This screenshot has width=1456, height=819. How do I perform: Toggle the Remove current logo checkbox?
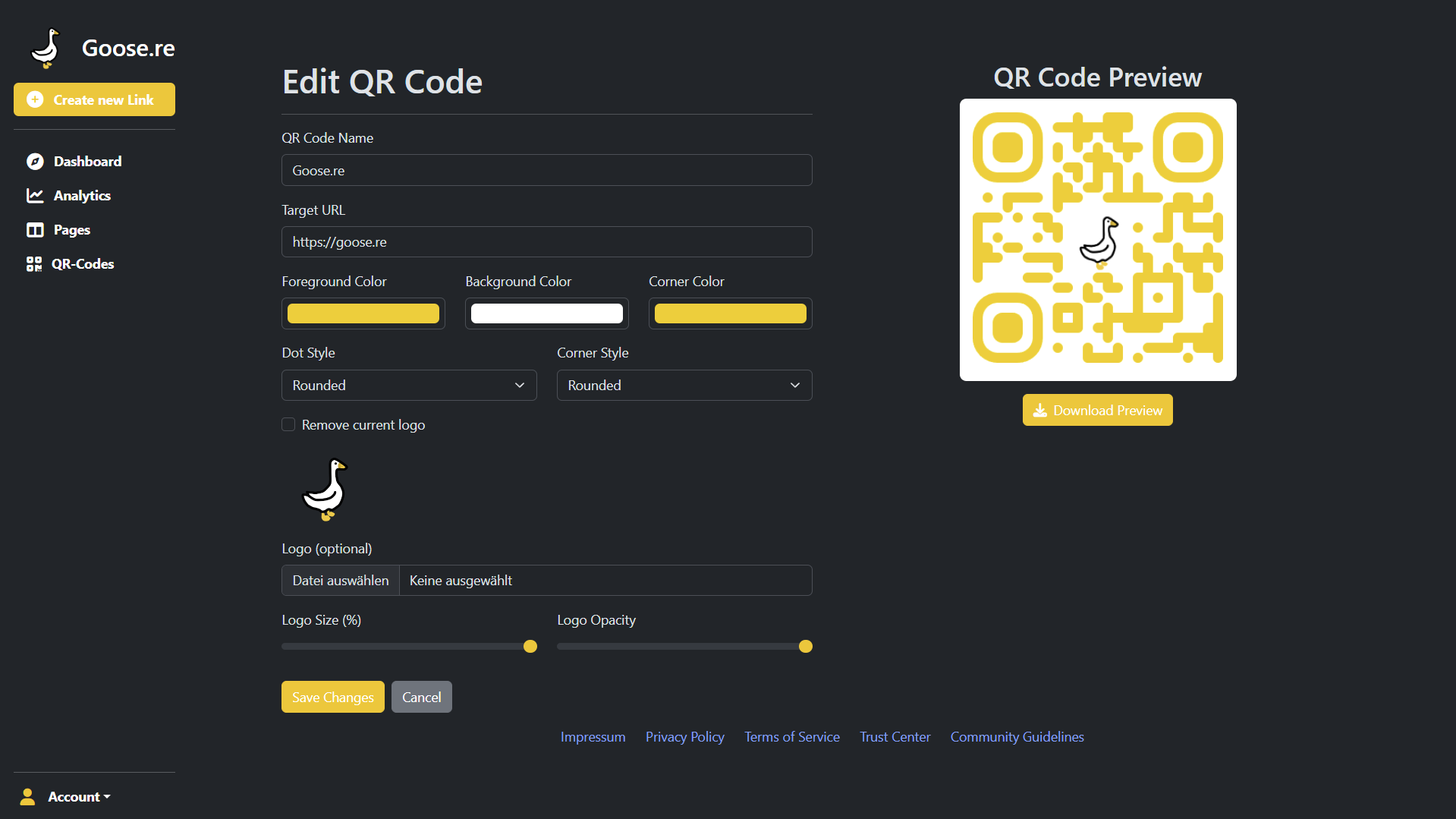tap(288, 424)
